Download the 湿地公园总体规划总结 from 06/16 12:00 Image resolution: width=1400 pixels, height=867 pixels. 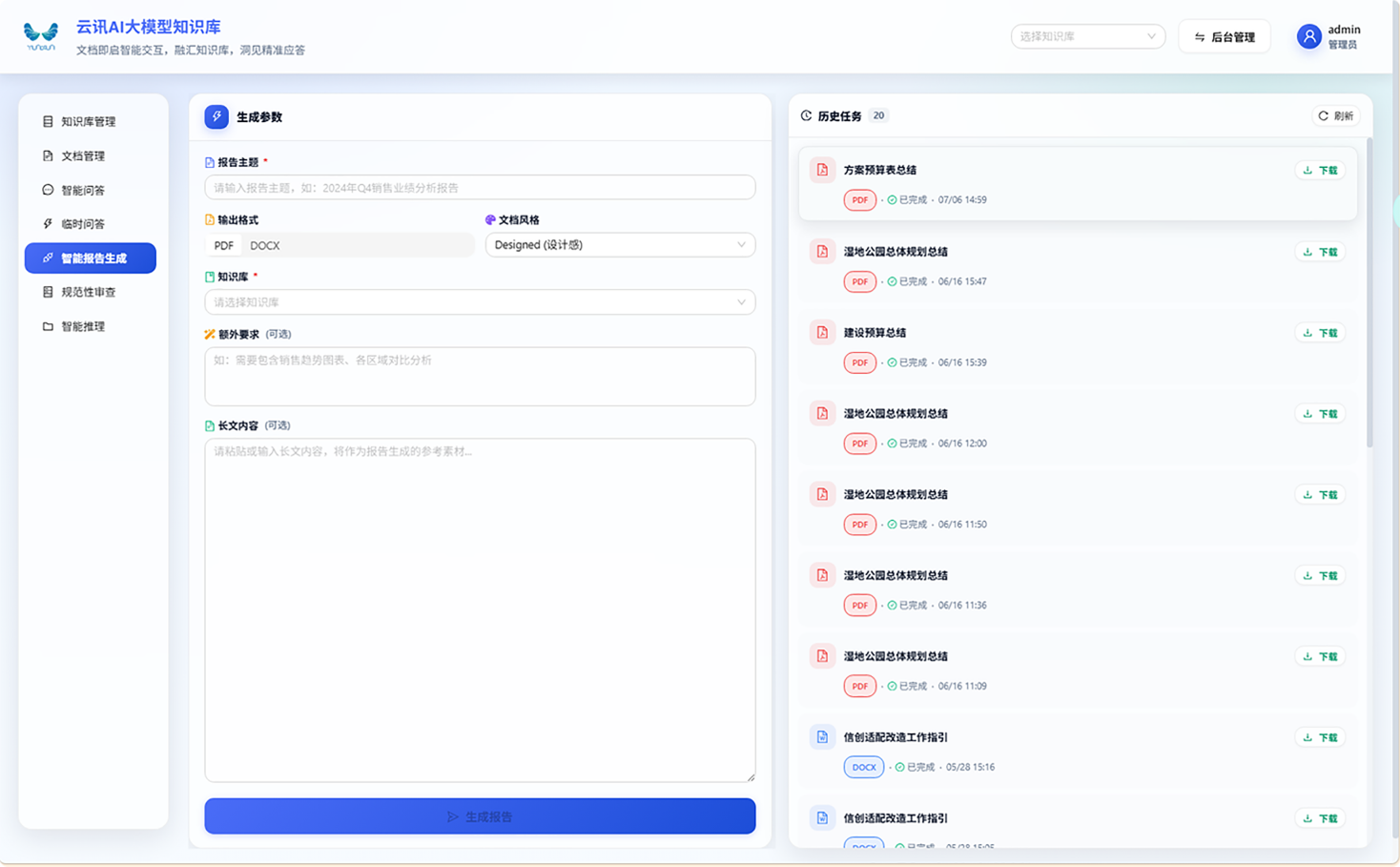pos(1320,414)
